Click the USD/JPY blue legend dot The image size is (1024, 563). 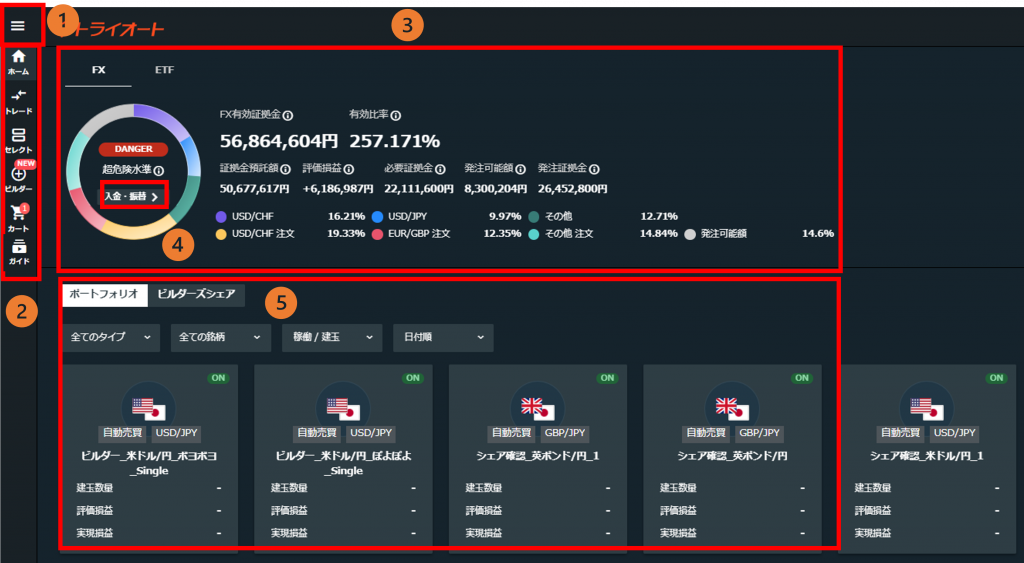point(377,217)
